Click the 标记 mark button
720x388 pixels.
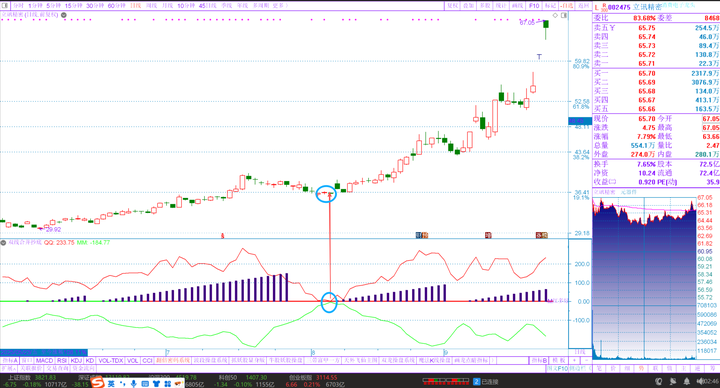point(551,6)
